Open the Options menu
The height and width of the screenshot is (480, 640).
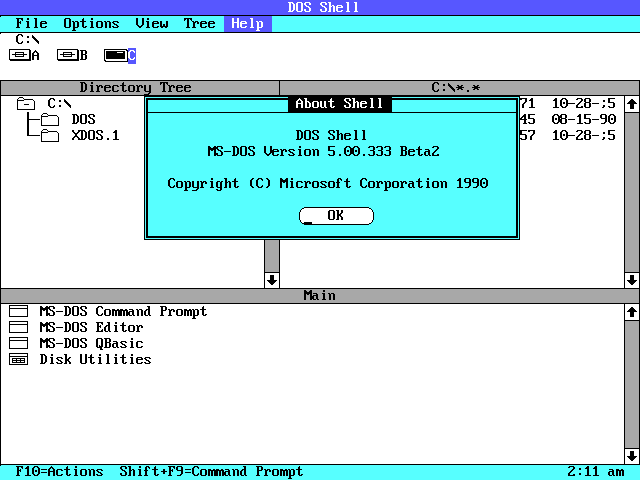click(91, 24)
